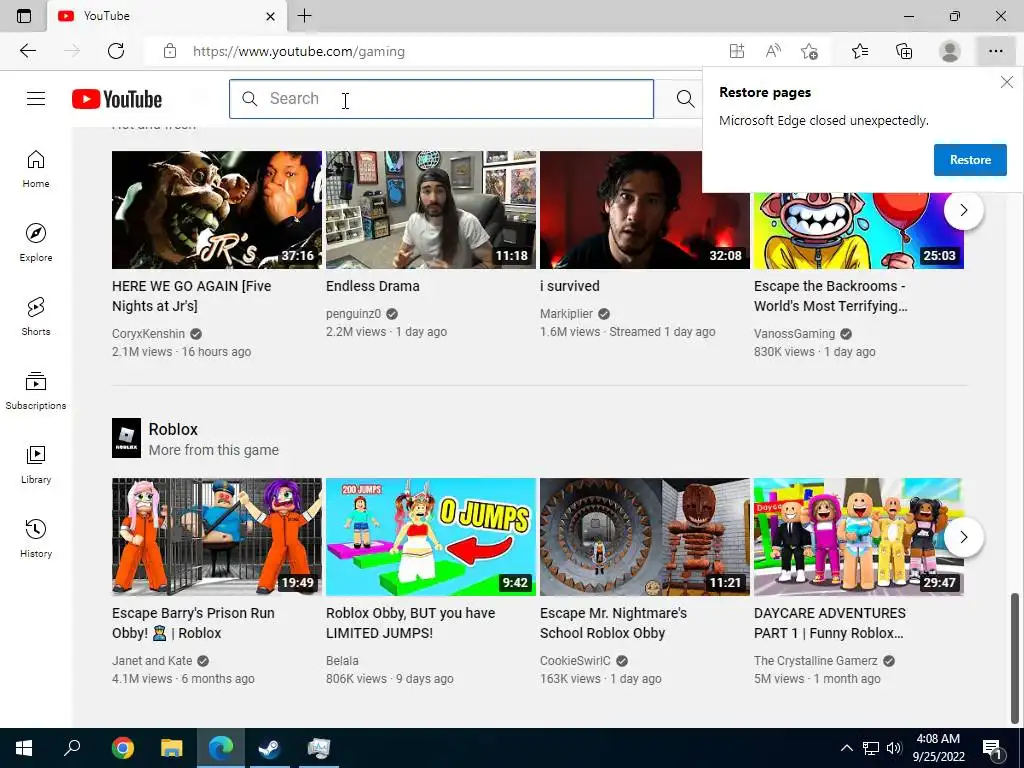The image size is (1024, 768).
Task: Show next videos in top row
Action: [x=963, y=210]
